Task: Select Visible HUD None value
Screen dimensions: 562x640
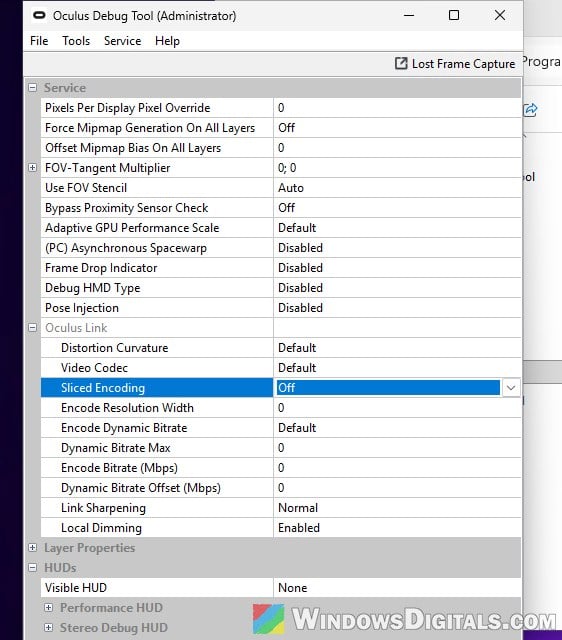Action: pos(397,588)
